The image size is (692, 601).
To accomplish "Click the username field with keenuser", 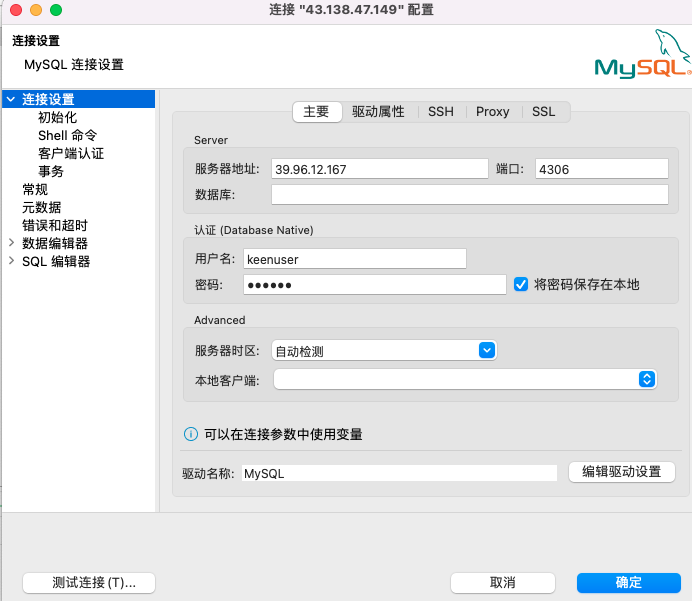I will pyautogui.click(x=355, y=259).
